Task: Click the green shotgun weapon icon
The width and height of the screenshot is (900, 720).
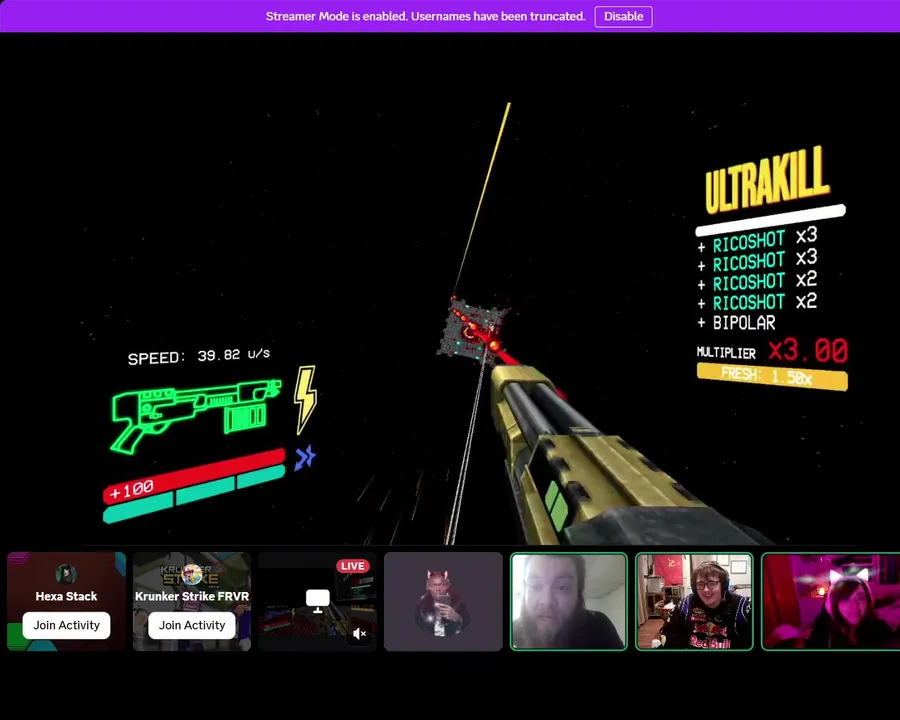Action: coord(195,415)
